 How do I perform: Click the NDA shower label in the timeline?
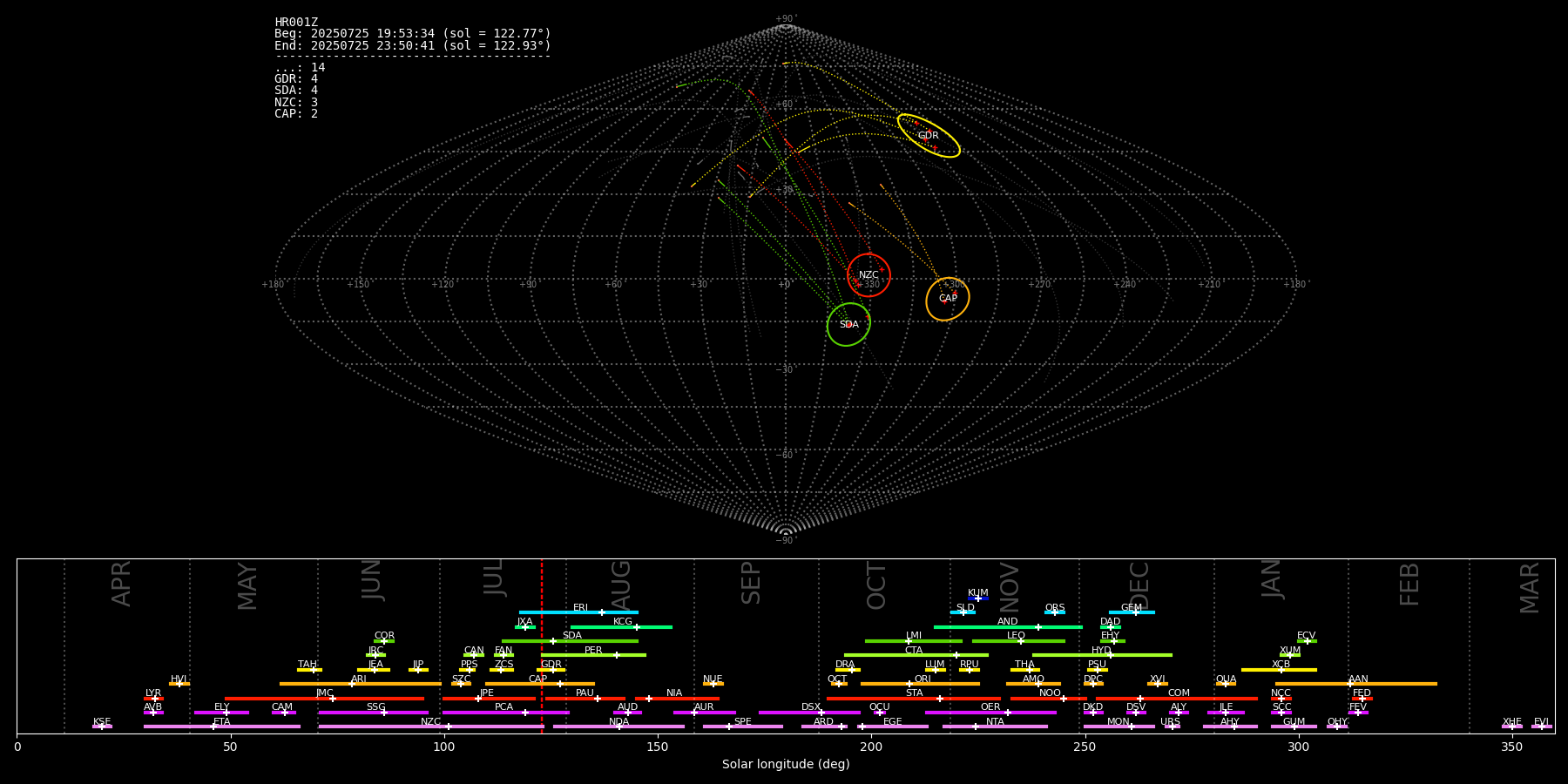[619, 722]
